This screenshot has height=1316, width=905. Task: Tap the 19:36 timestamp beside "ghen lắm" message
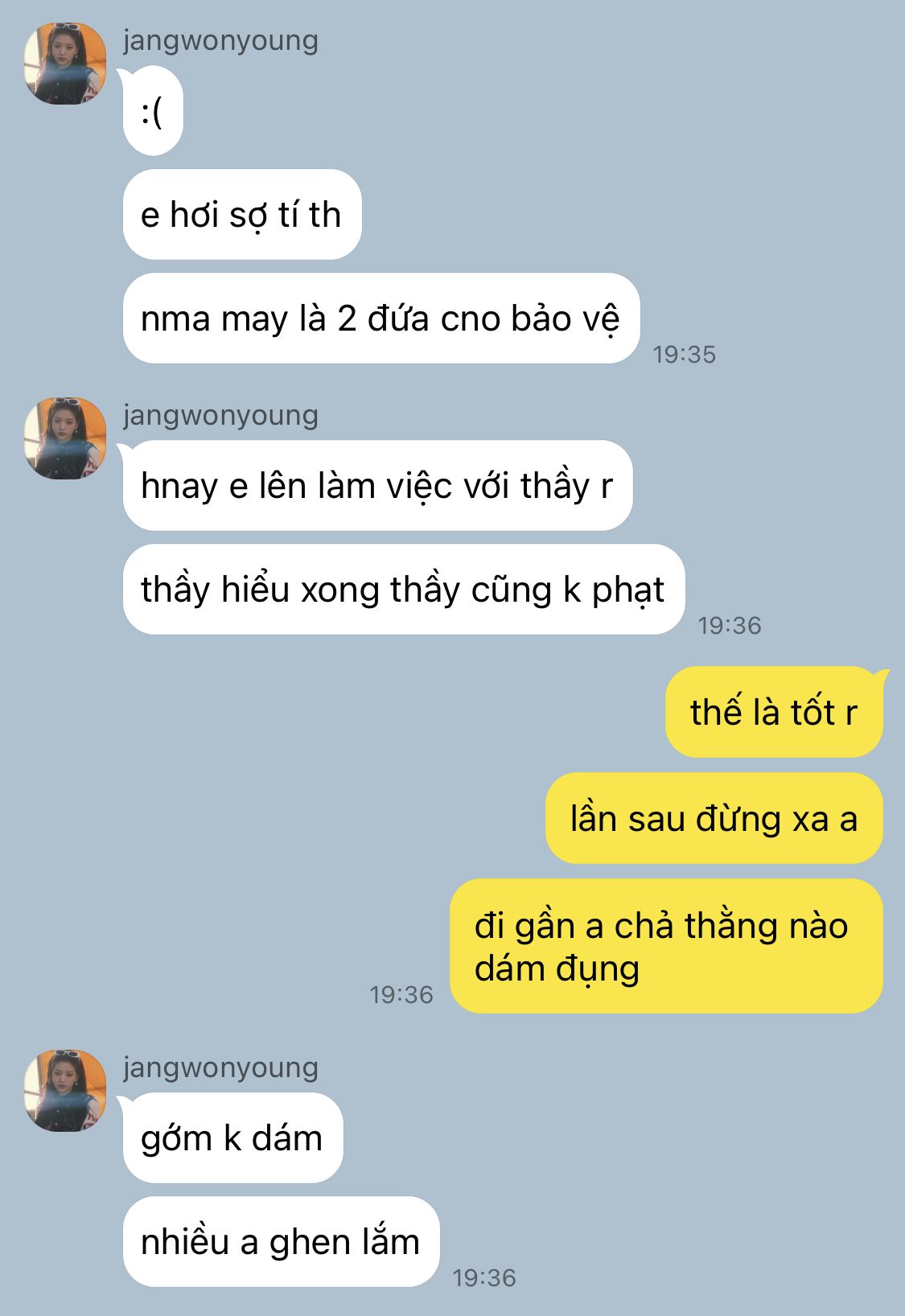click(484, 1278)
